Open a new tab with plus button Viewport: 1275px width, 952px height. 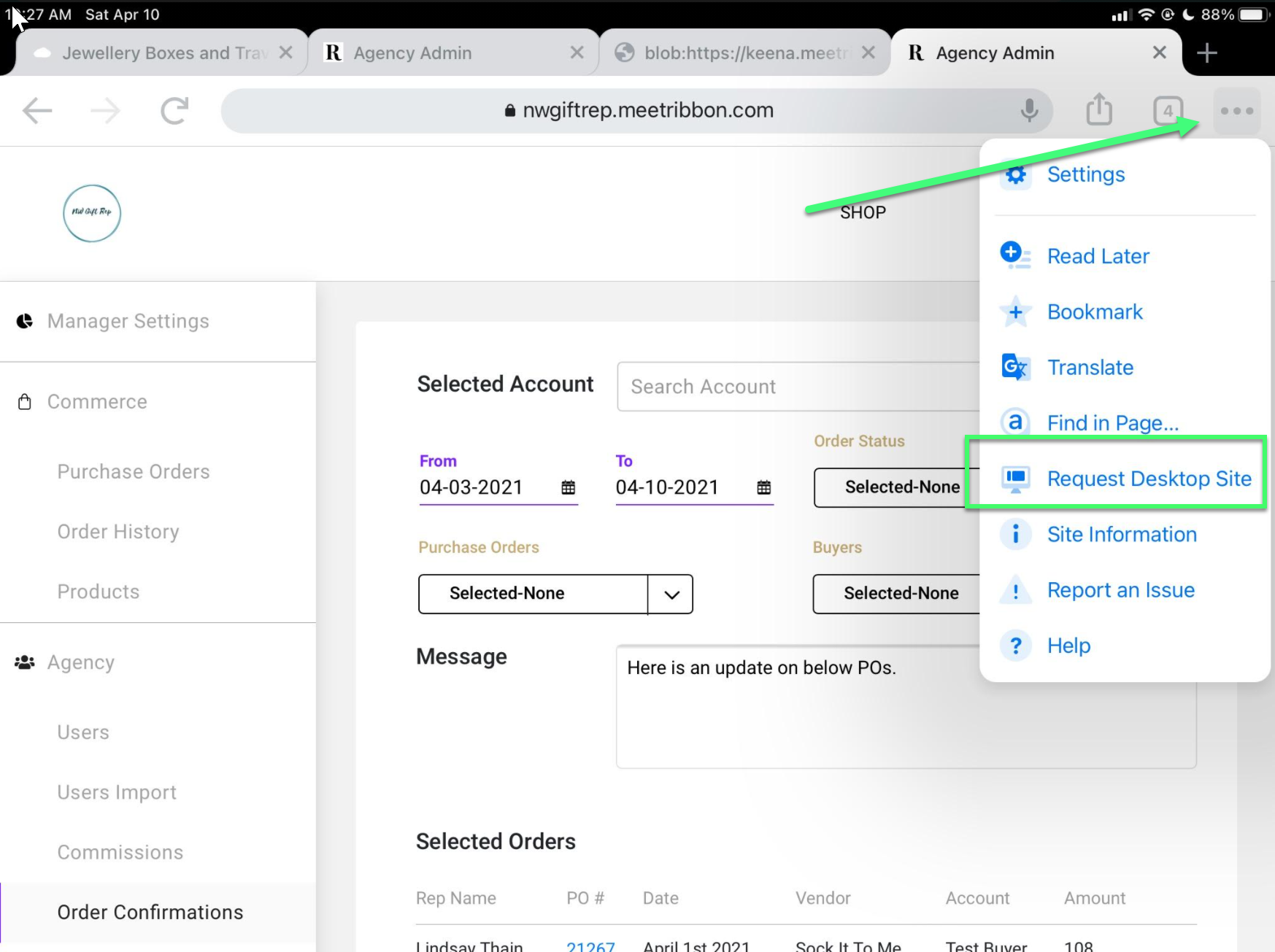1206,53
